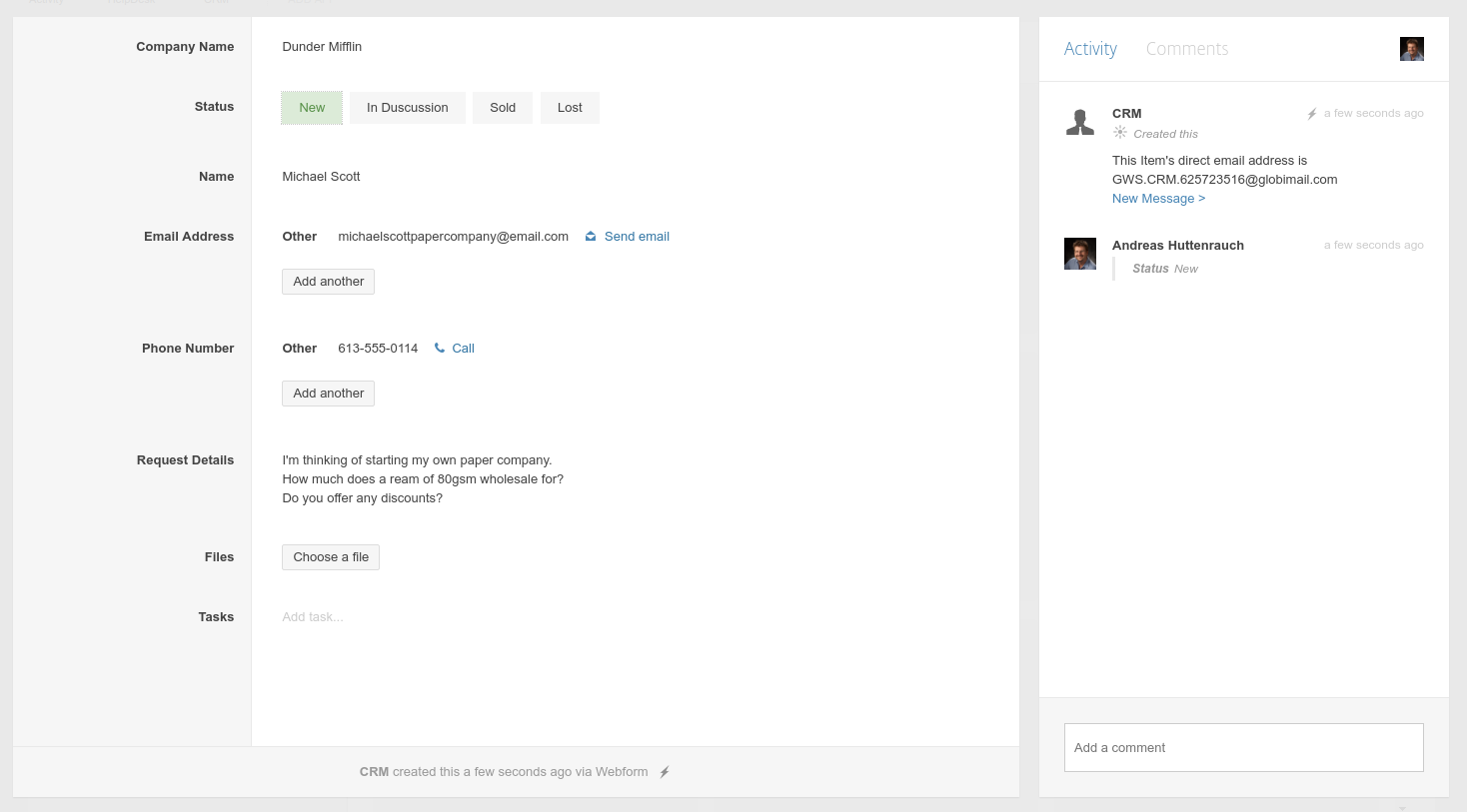Click the lightning icon in CRM activity entry
The height and width of the screenshot is (812, 1467).
1312,114
